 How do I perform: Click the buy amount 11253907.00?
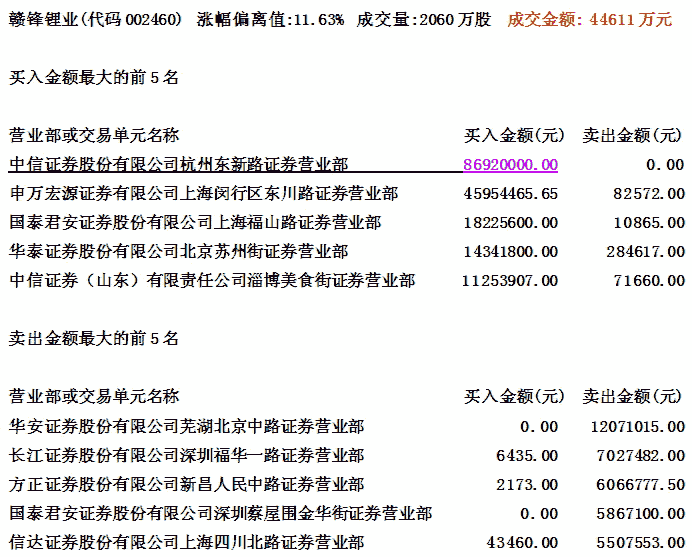(x=510, y=281)
